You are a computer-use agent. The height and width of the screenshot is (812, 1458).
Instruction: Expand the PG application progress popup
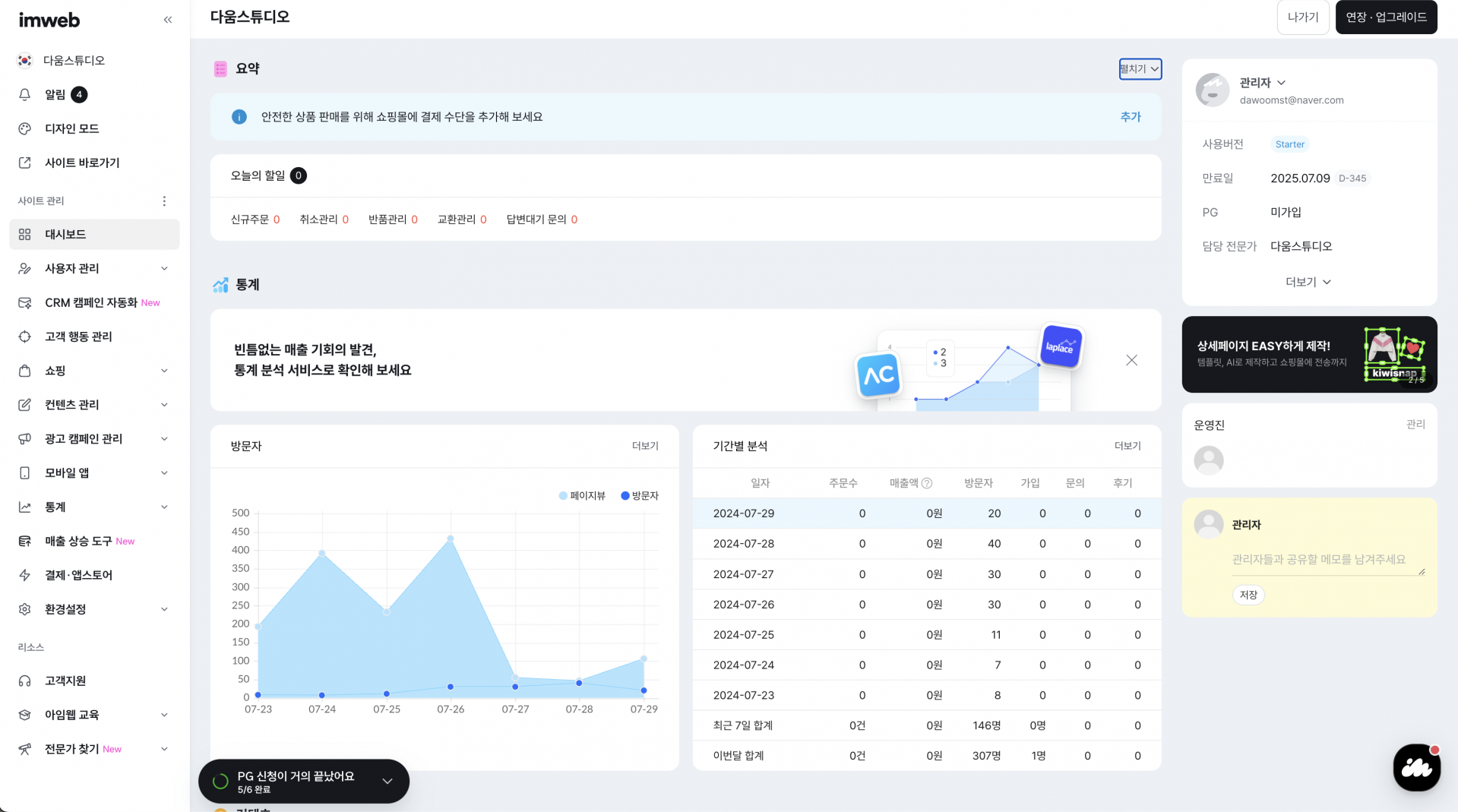(387, 782)
